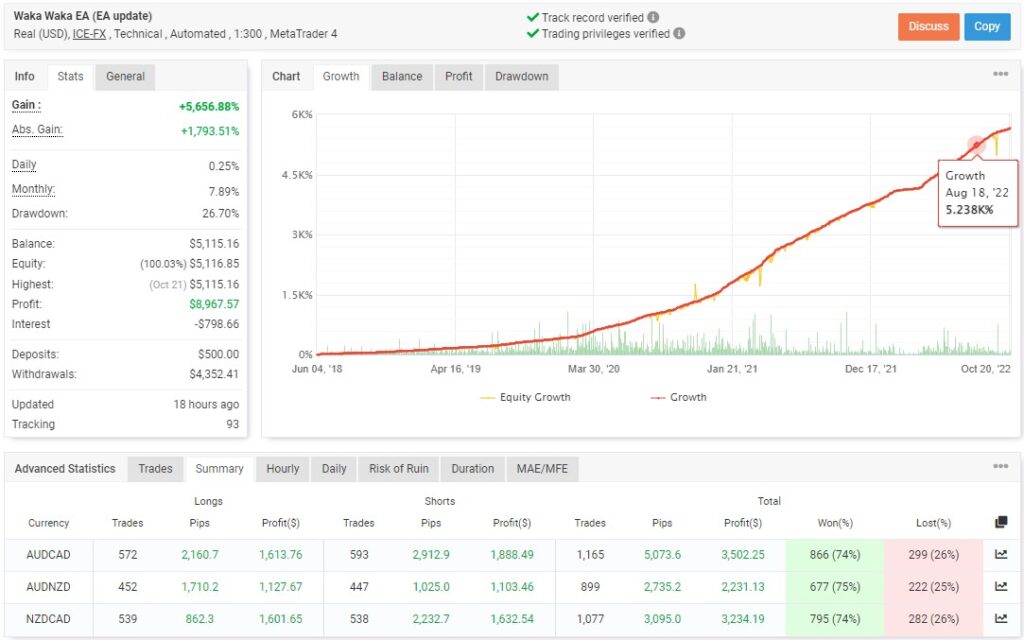This screenshot has width=1024, height=640.
Task: Click the 5,073.6 total pips cell
Action: (662, 555)
